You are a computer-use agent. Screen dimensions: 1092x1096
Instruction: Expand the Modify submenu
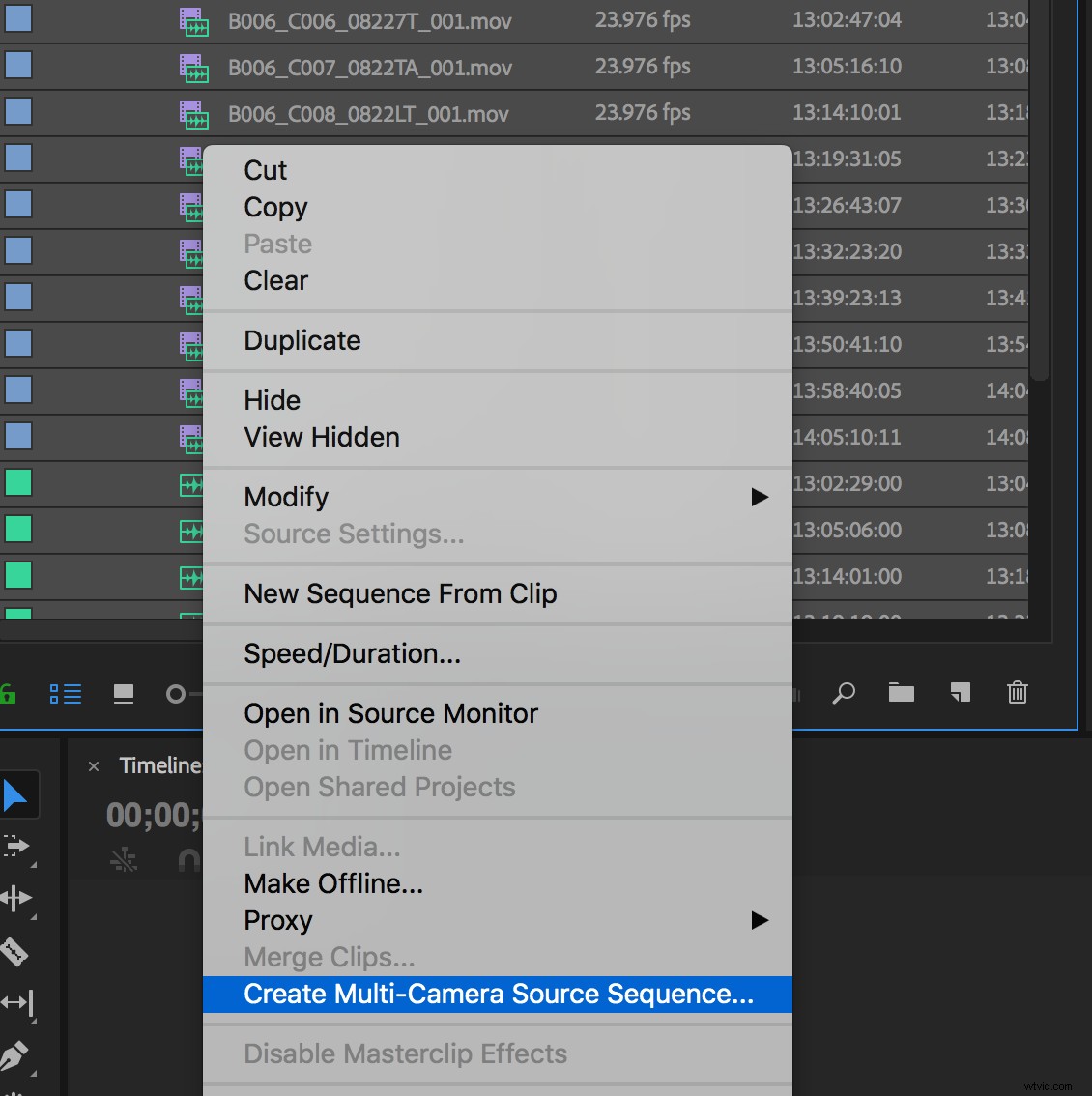click(x=760, y=497)
